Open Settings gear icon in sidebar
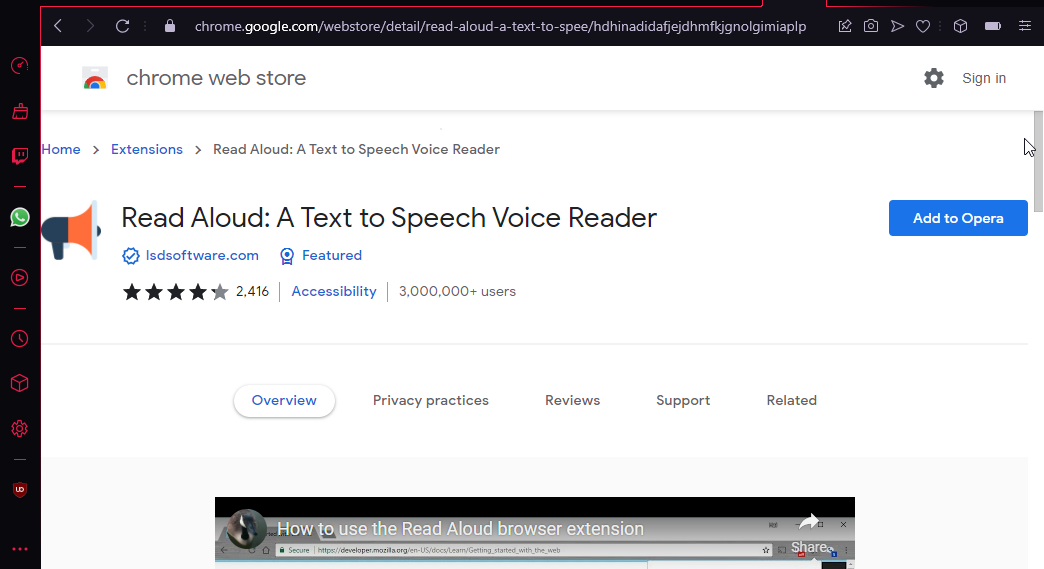Screen dimensions: 1044x569 coord(20,429)
